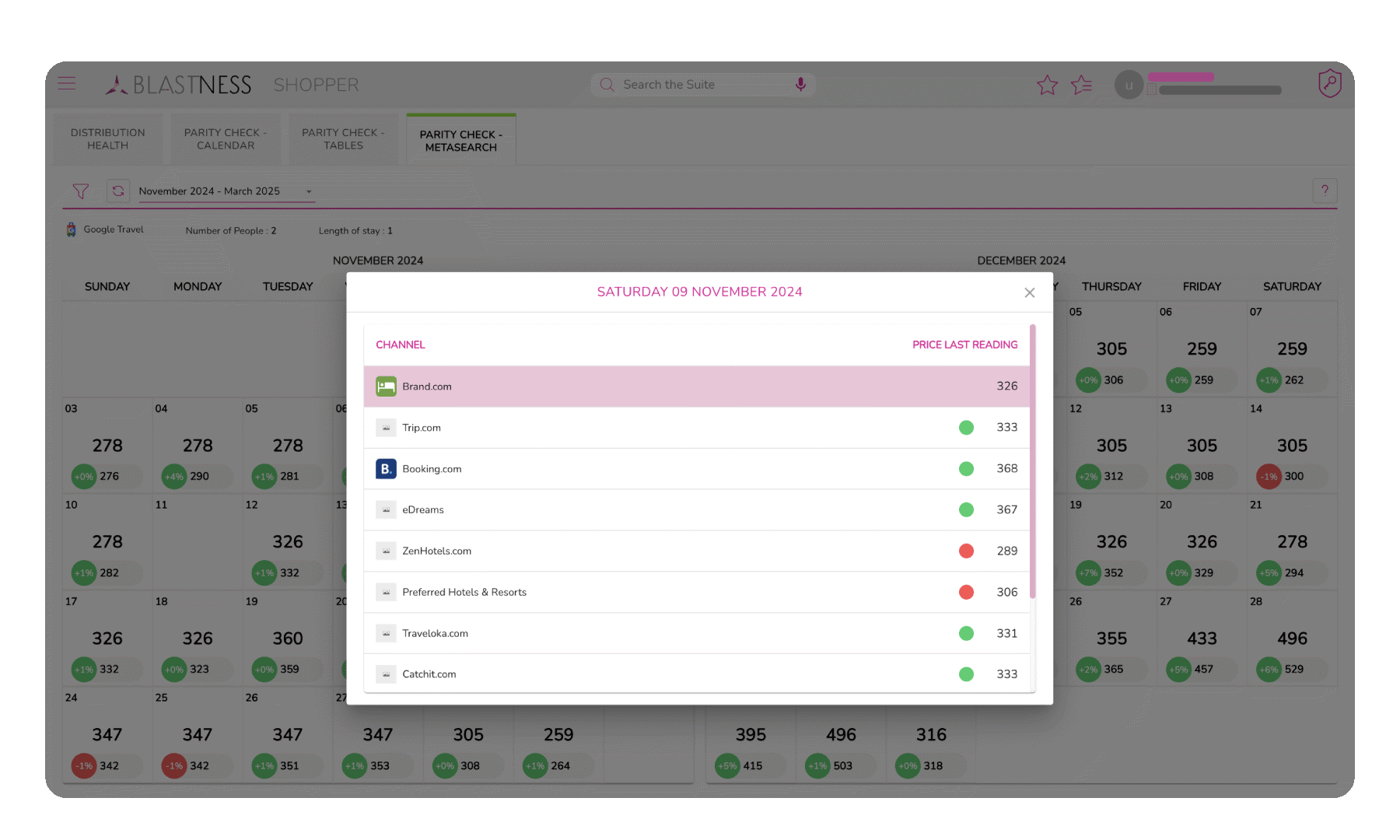The height and width of the screenshot is (840, 1400).
Task: Switch to Parity Check - Tables tab
Action: point(343,139)
